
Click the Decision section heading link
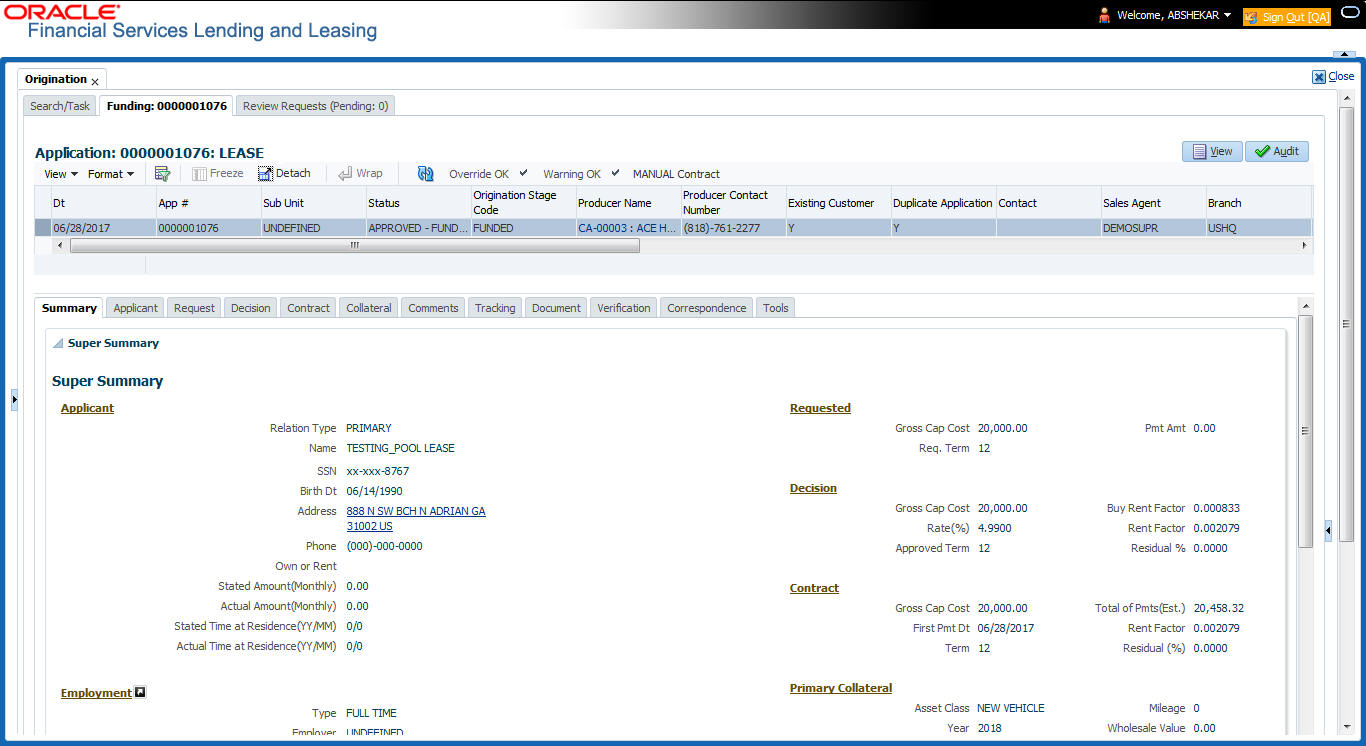point(813,488)
